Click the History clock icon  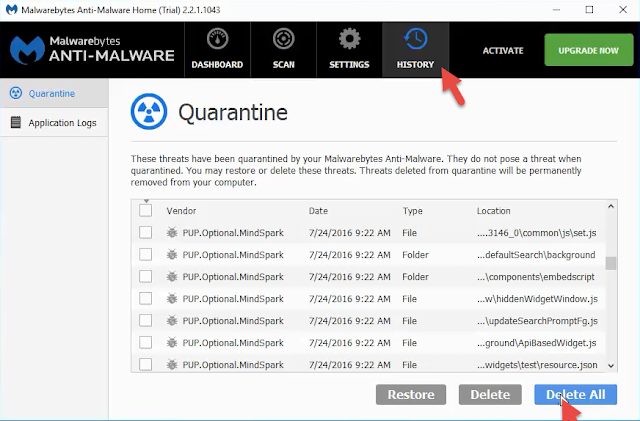pos(416,39)
